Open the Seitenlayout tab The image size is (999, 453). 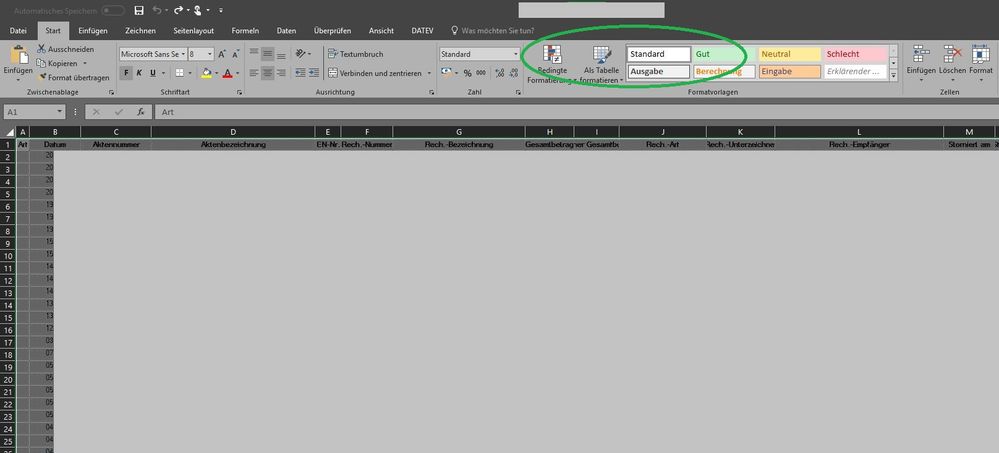(193, 31)
